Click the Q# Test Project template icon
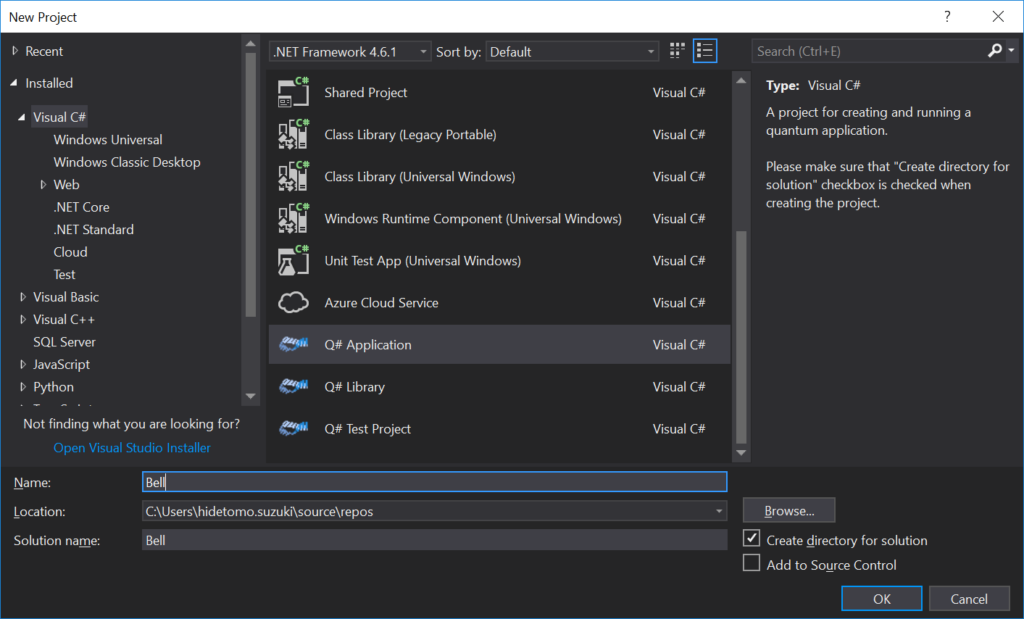This screenshot has width=1024, height=619. 293,428
